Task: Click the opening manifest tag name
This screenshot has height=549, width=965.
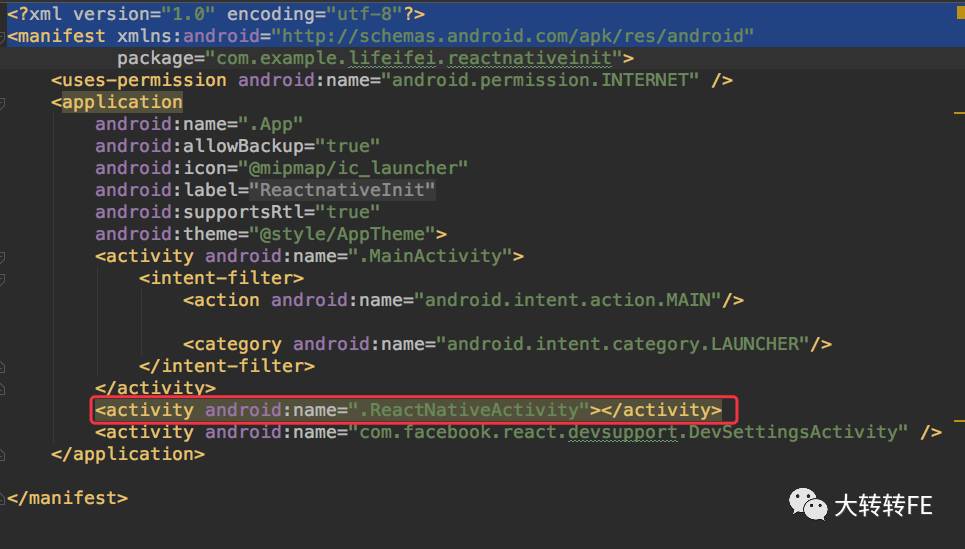Action: coord(61,36)
